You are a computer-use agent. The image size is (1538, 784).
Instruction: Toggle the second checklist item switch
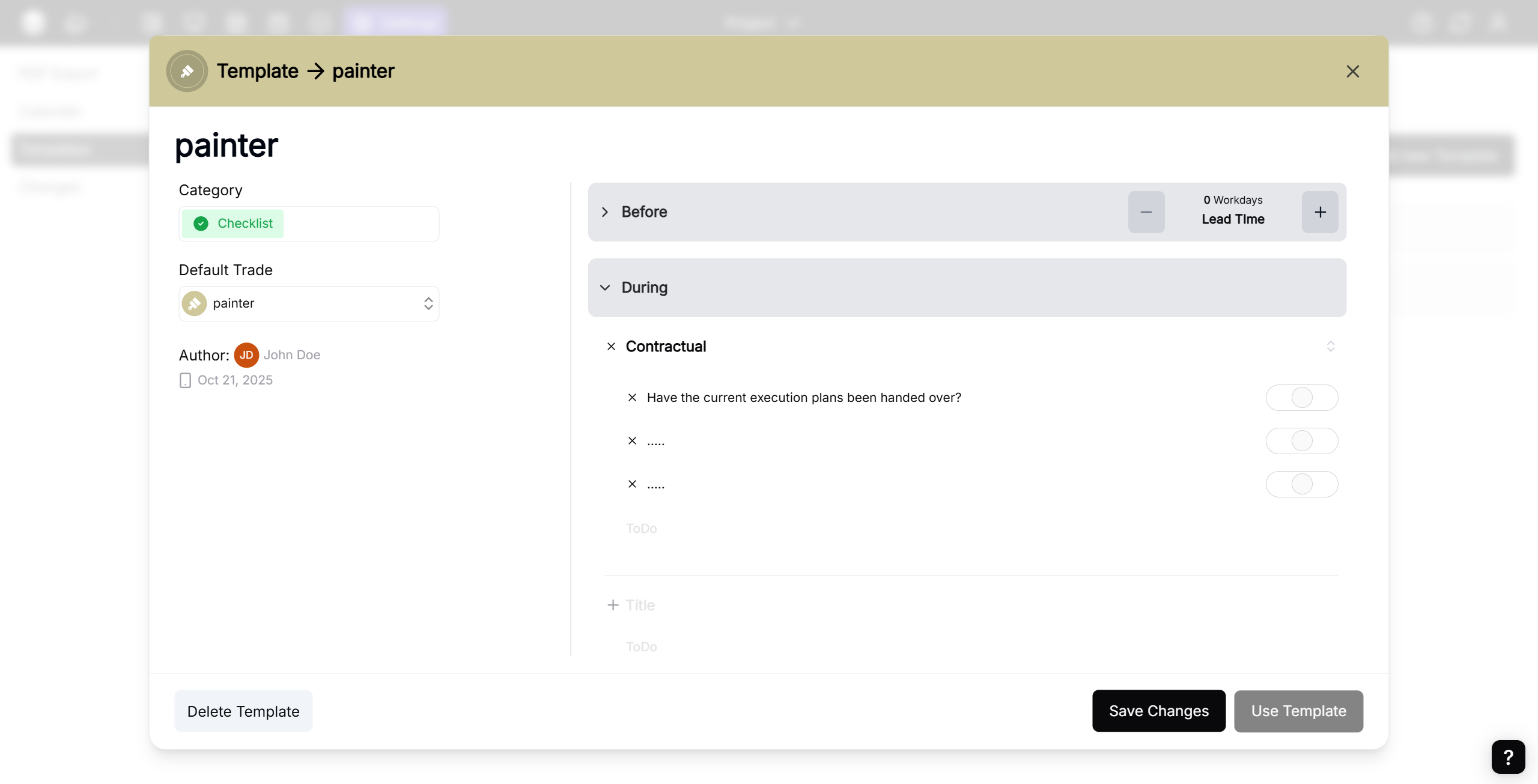(x=1301, y=441)
